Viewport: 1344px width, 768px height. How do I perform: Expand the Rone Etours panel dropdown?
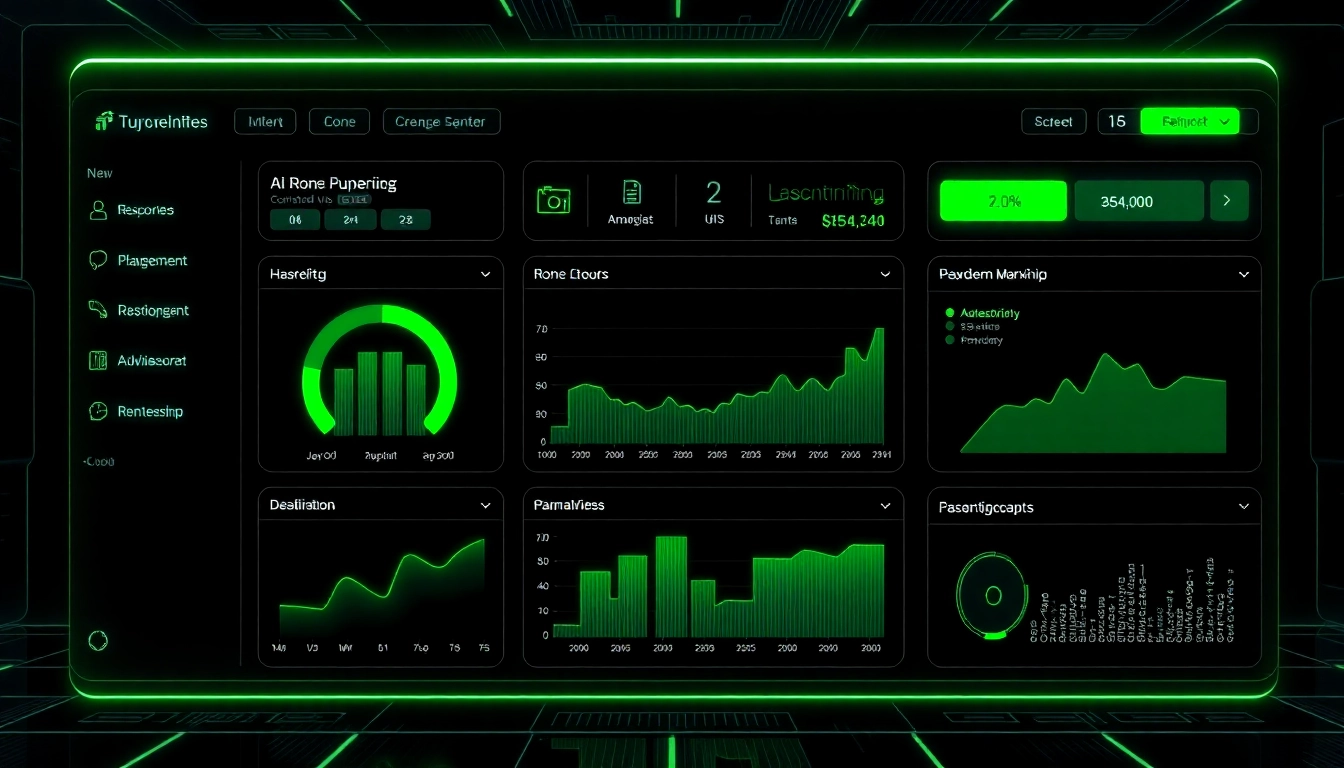tap(885, 274)
